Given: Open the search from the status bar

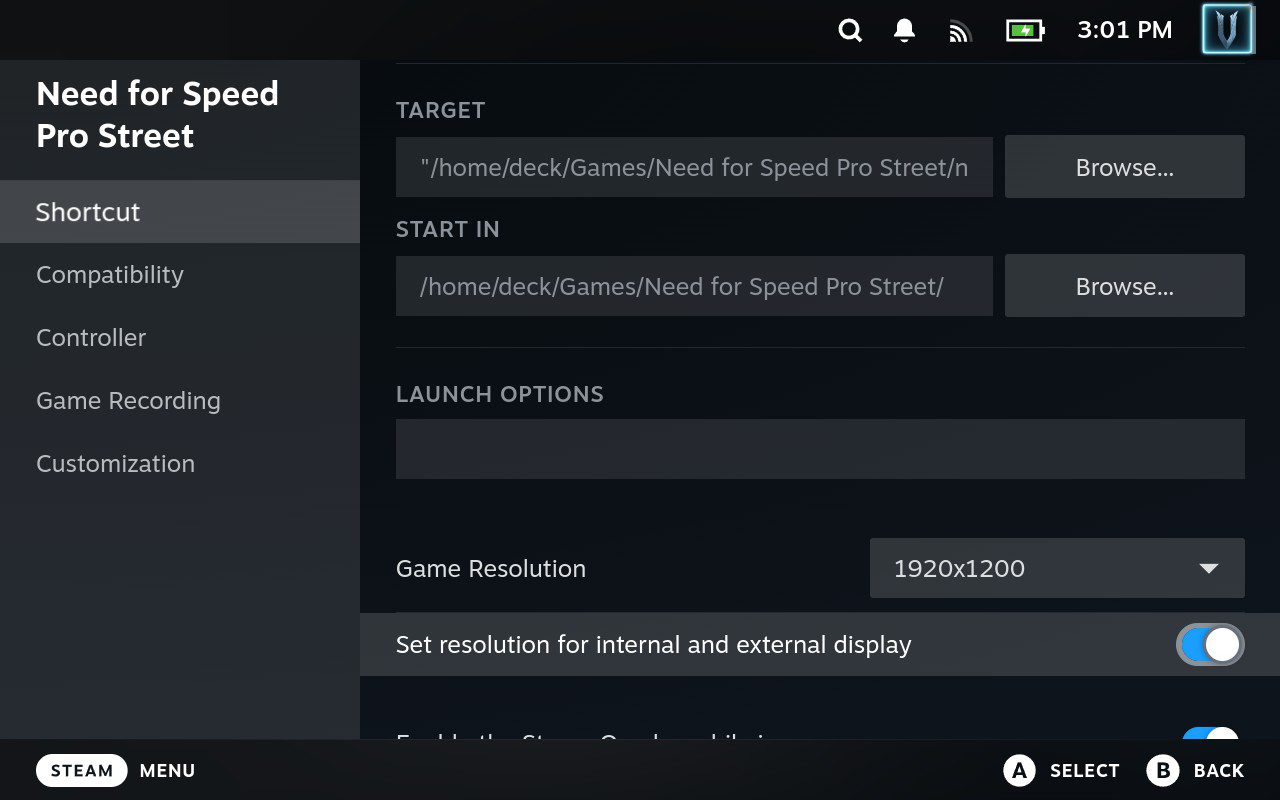Looking at the screenshot, I should pyautogui.click(x=849, y=30).
